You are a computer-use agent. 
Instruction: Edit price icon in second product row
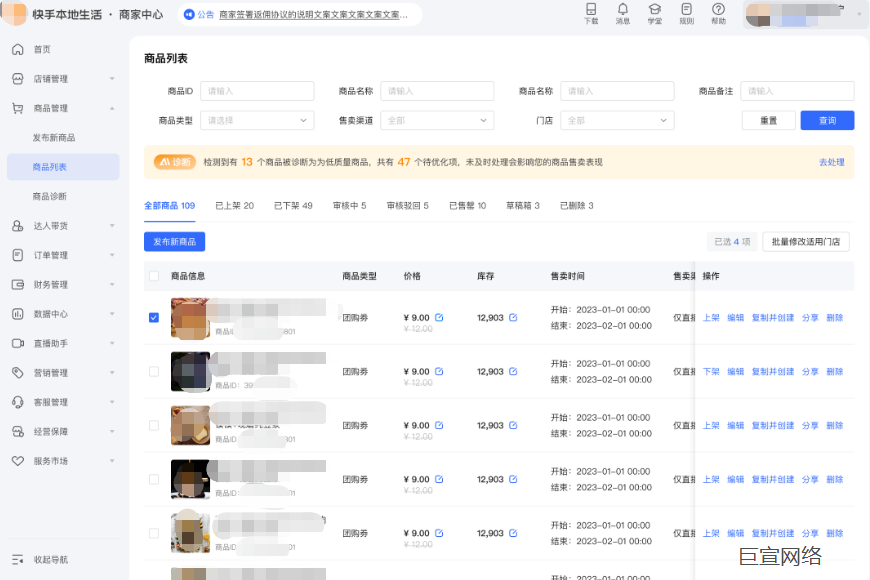click(439, 371)
